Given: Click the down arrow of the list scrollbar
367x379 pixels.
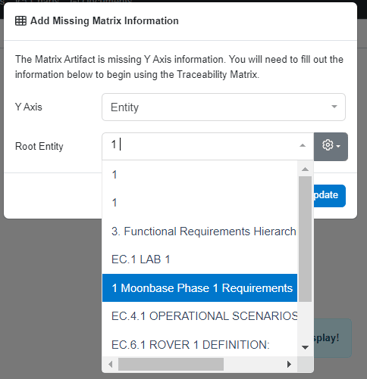Looking at the screenshot, I should (305, 347).
